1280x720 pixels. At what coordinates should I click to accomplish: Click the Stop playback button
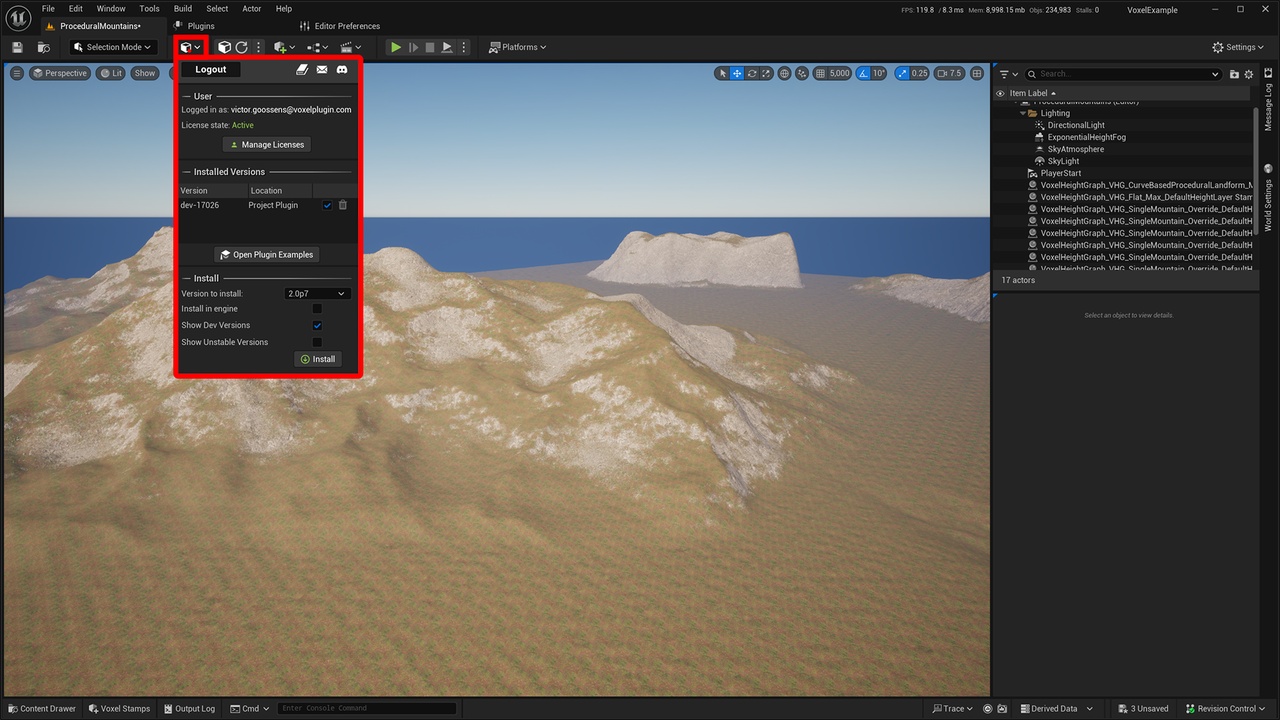[430, 47]
